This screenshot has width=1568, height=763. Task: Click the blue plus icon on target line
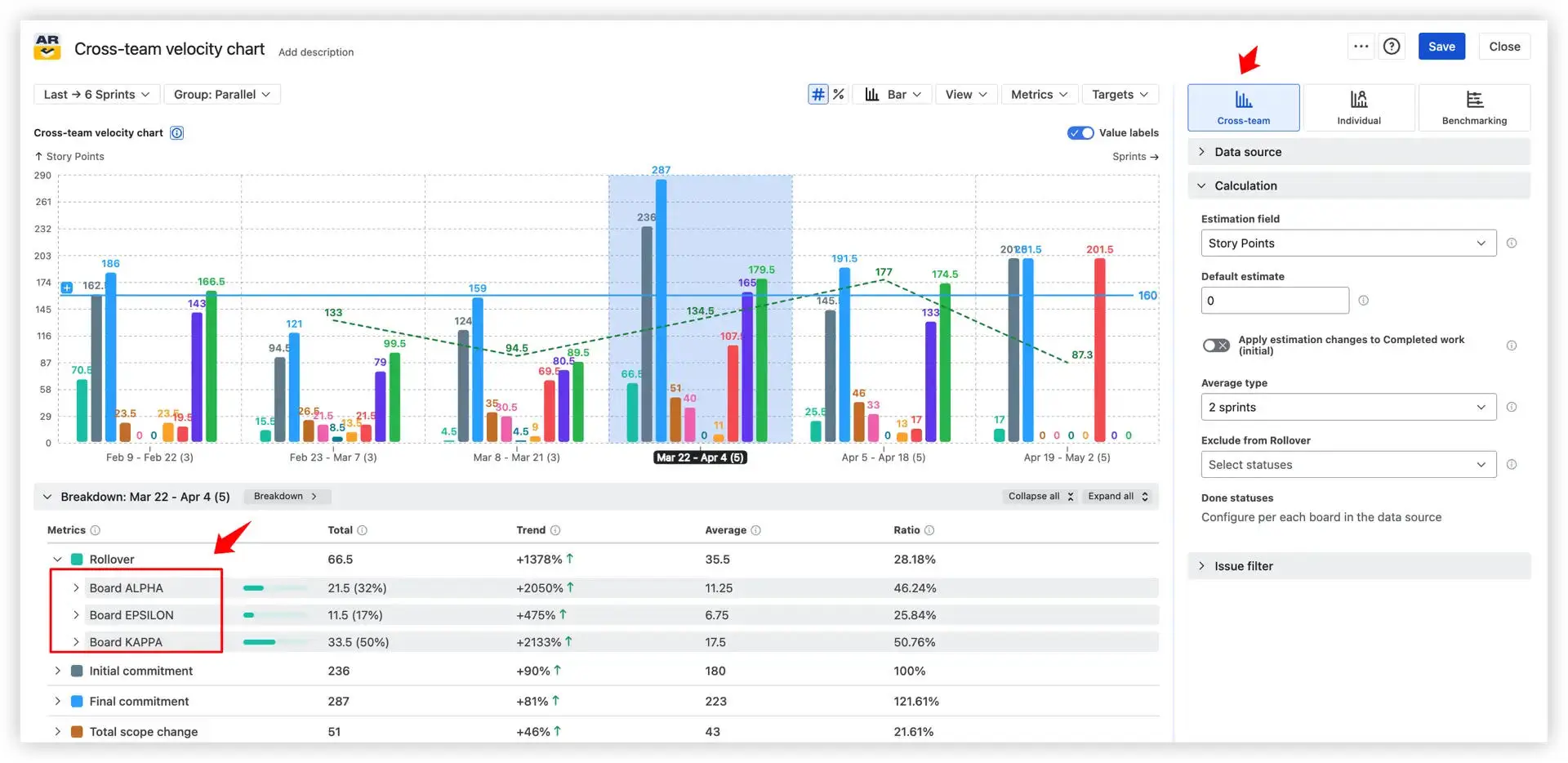[x=67, y=287]
